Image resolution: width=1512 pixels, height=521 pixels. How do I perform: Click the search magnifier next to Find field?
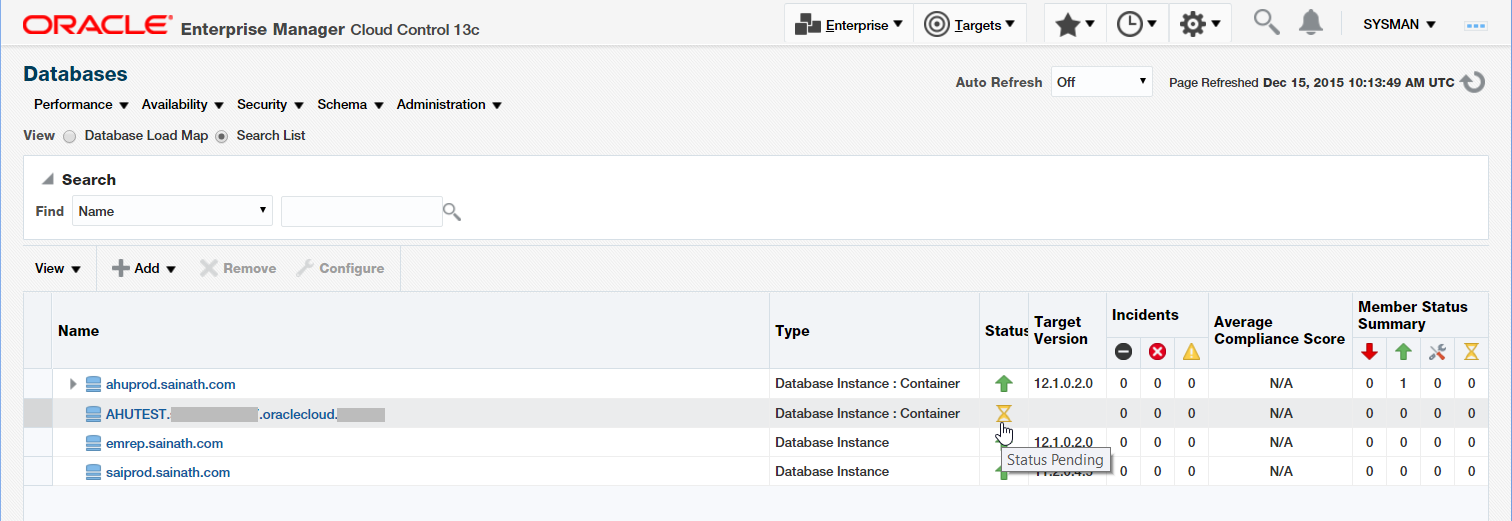pyautogui.click(x=452, y=212)
